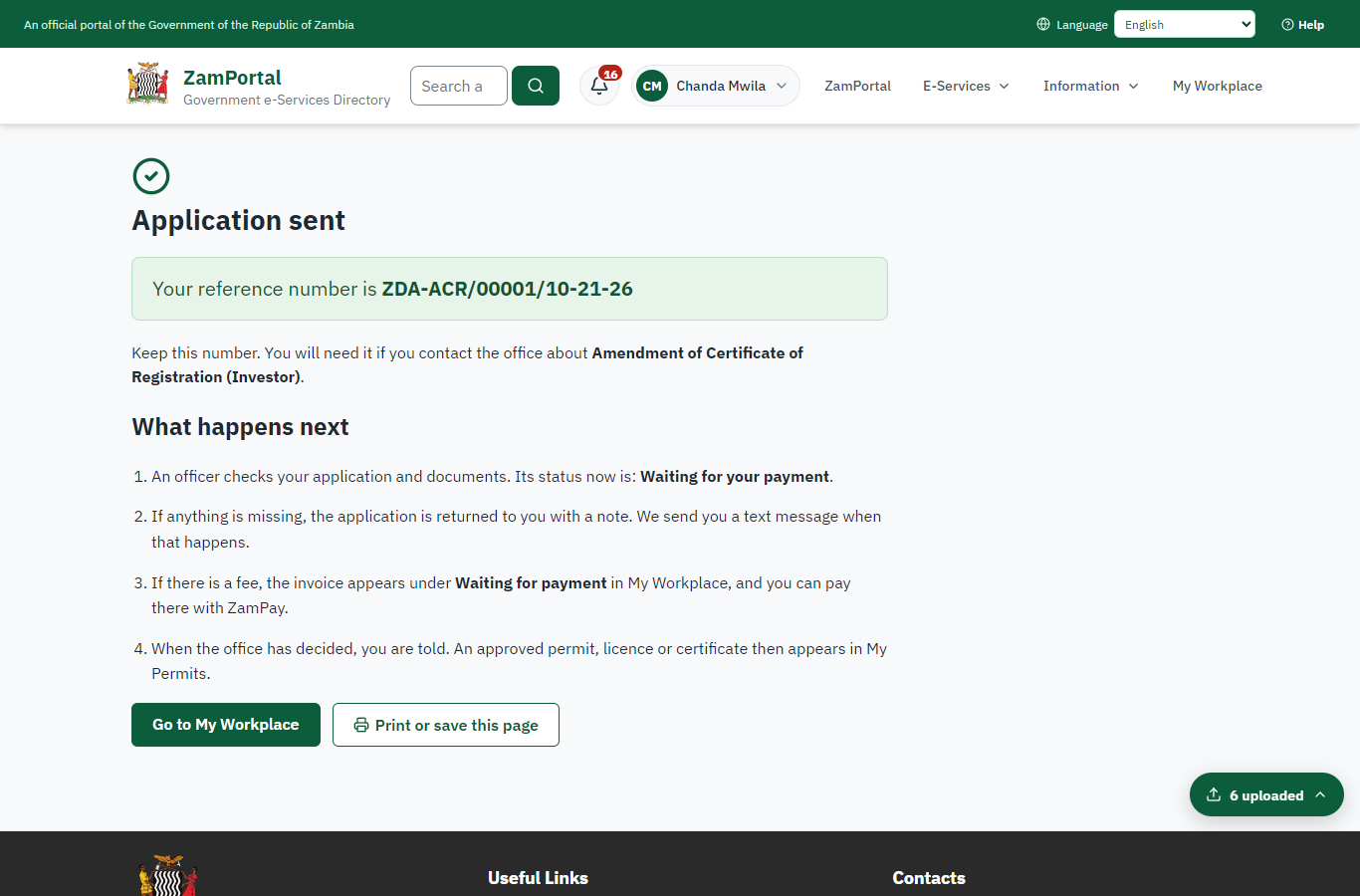
Task: Expand the 6 uploaded panel
Action: 1266,794
